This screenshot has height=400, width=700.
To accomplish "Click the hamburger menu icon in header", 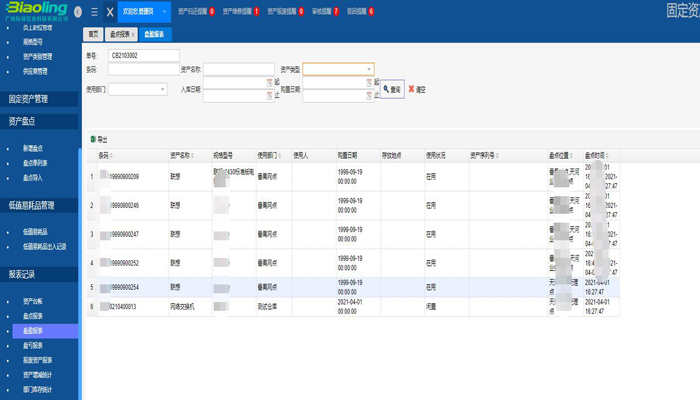I will point(94,11).
